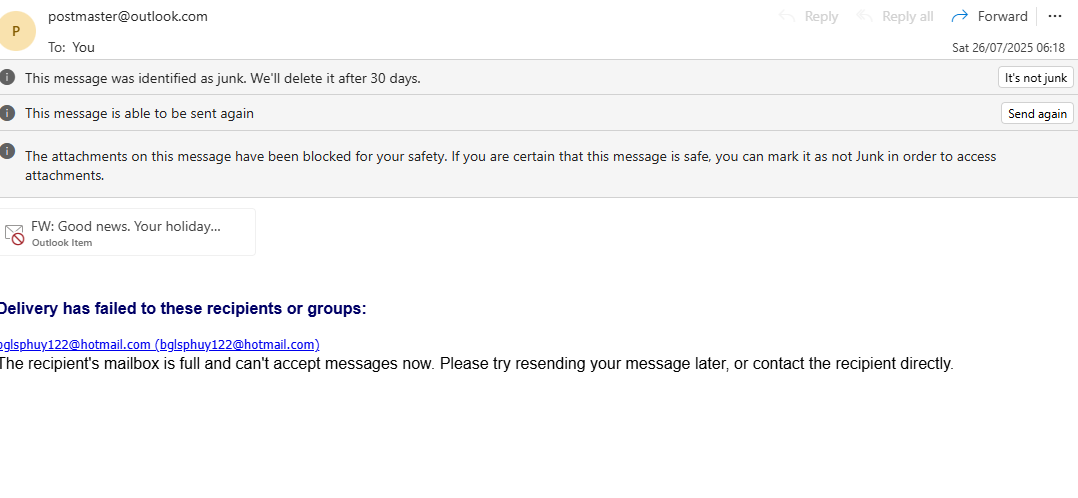Click the Sat 26/07/2025 06:18 timestamp

pos(1008,48)
